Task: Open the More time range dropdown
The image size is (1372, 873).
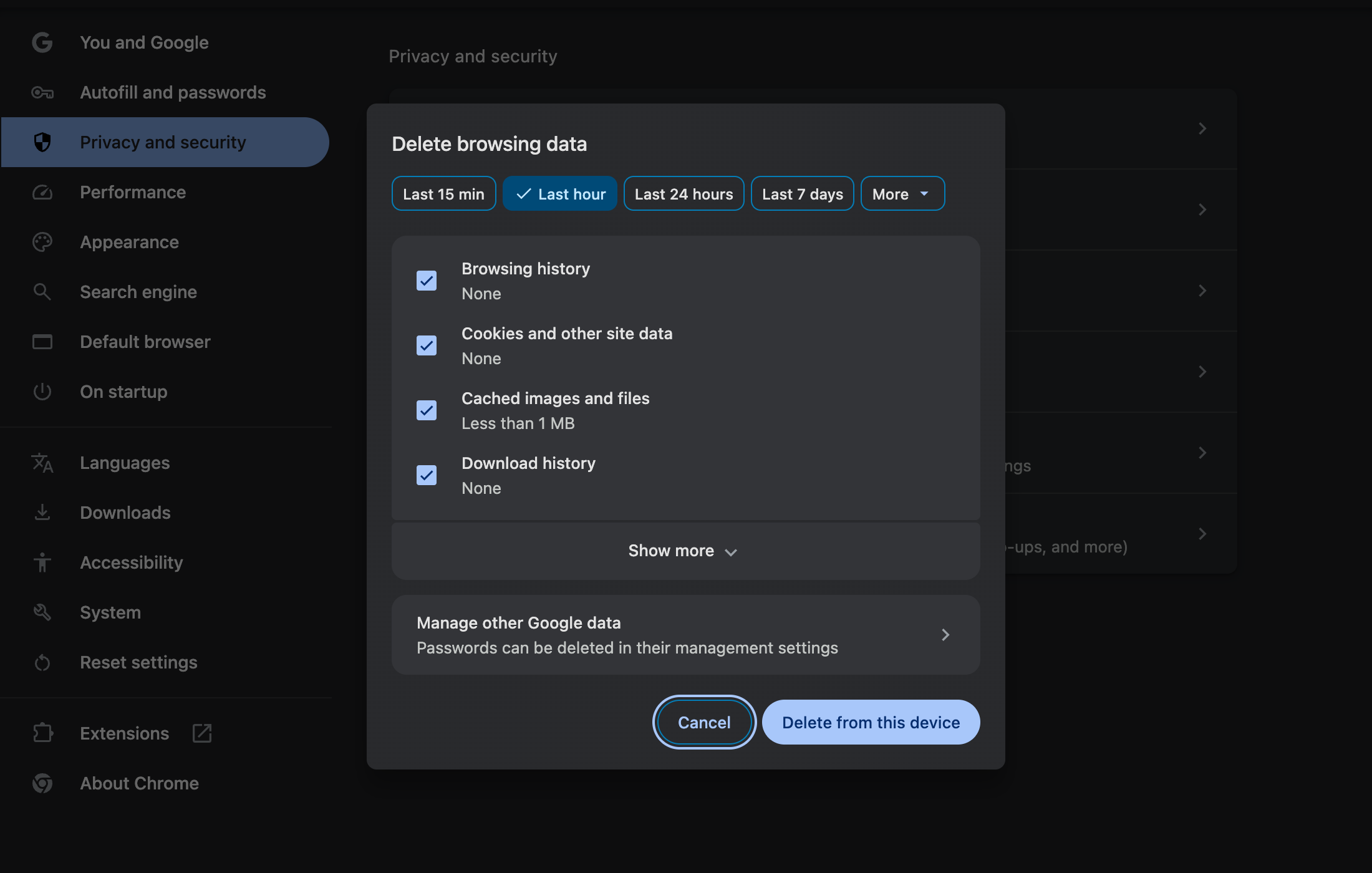Action: pos(902,194)
